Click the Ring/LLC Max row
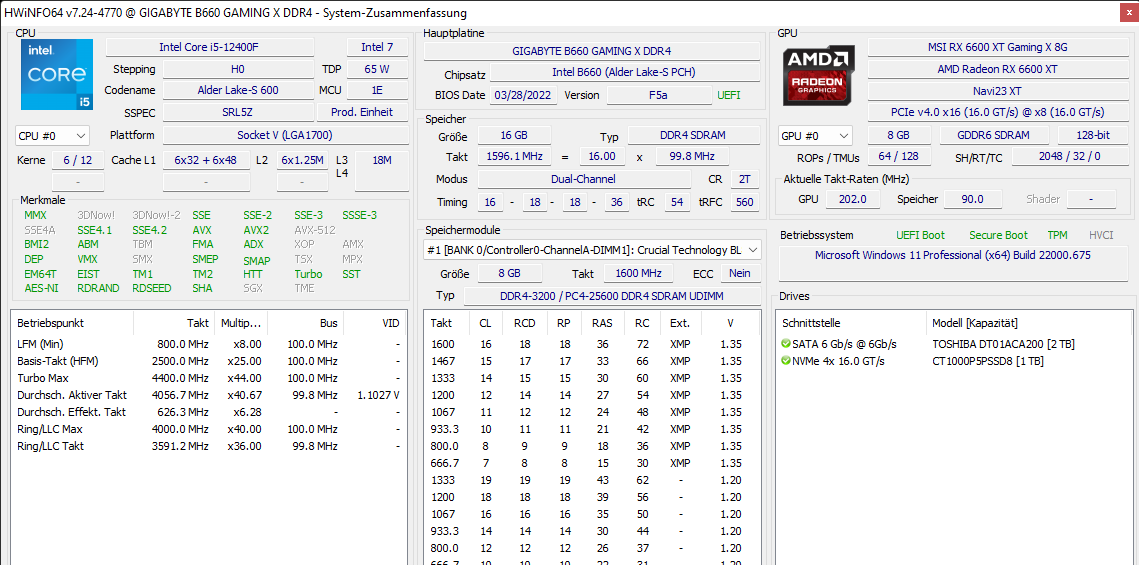Viewport: 1139px width, 565px height. [208, 429]
